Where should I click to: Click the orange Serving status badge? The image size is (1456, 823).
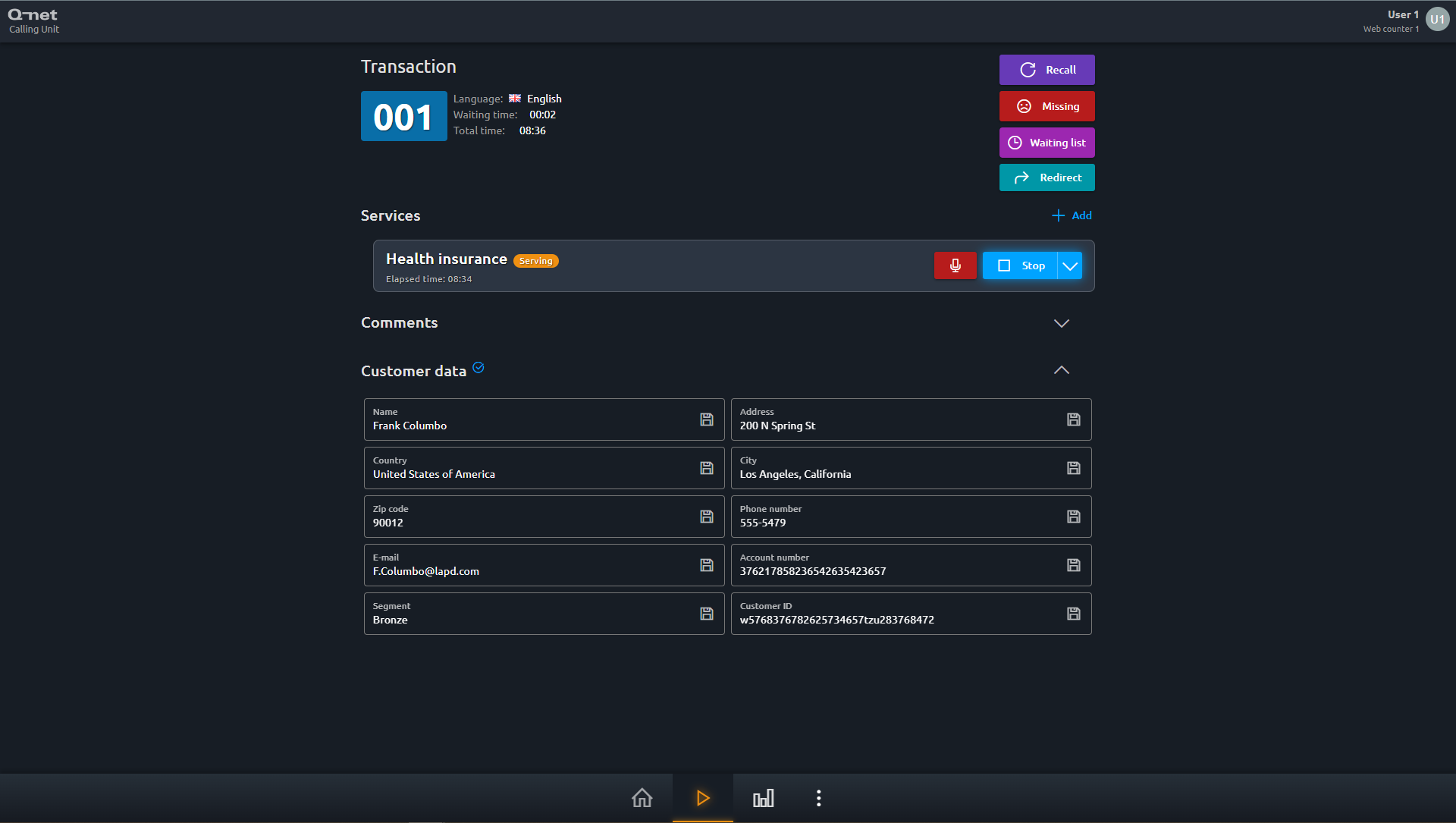point(536,261)
